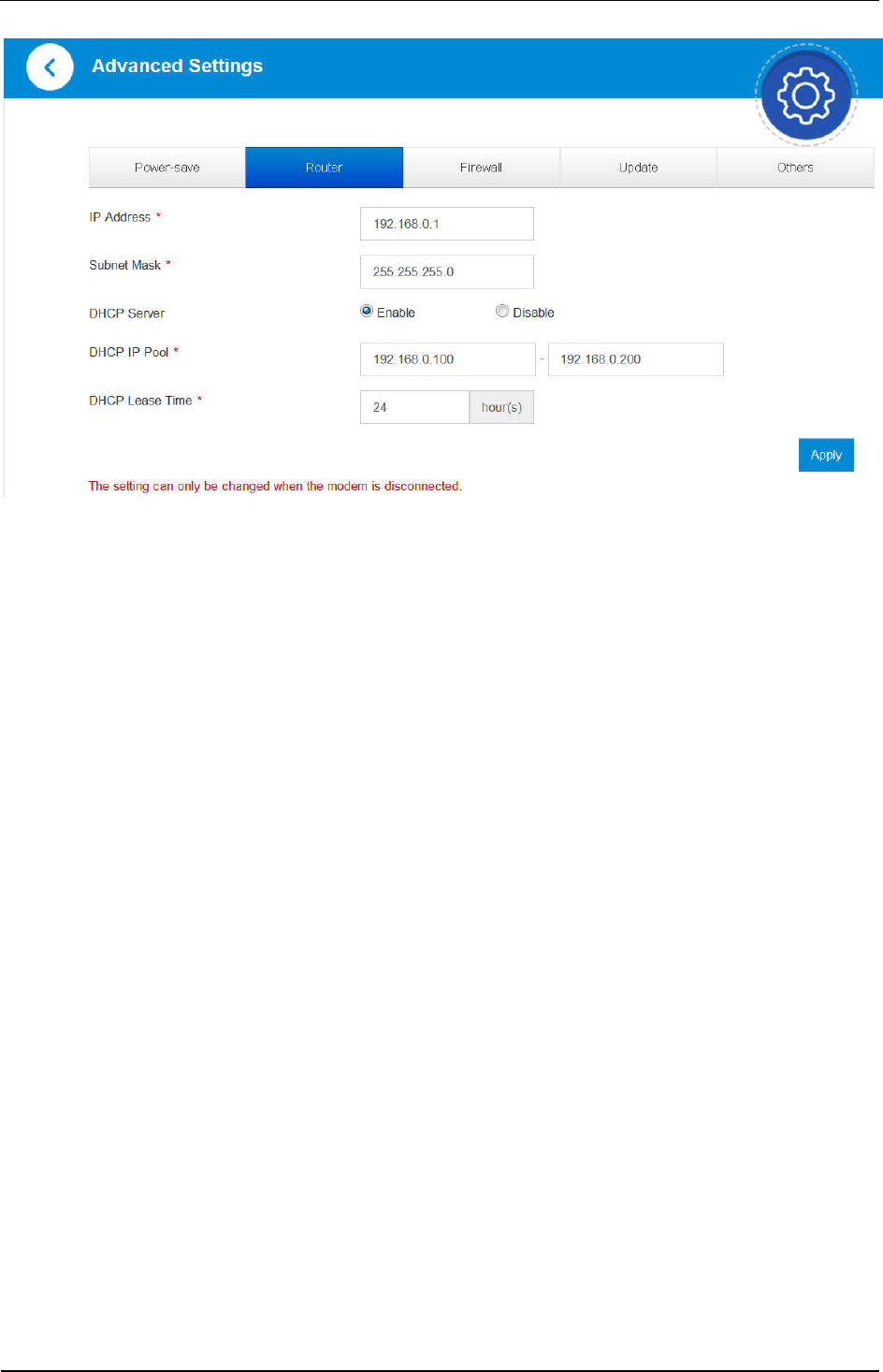This screenshot has width=883, height=1372.
Task: Click the DHCP Server label
Action: (127, 314)
